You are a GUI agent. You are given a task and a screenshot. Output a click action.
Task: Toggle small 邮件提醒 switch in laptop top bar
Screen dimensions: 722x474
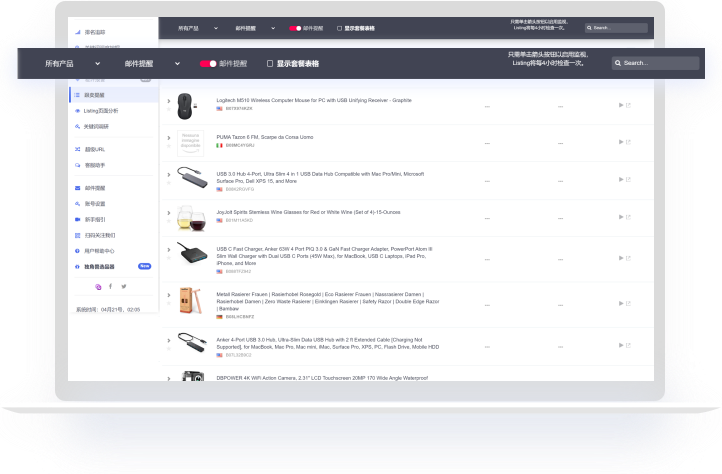(295, 28)
